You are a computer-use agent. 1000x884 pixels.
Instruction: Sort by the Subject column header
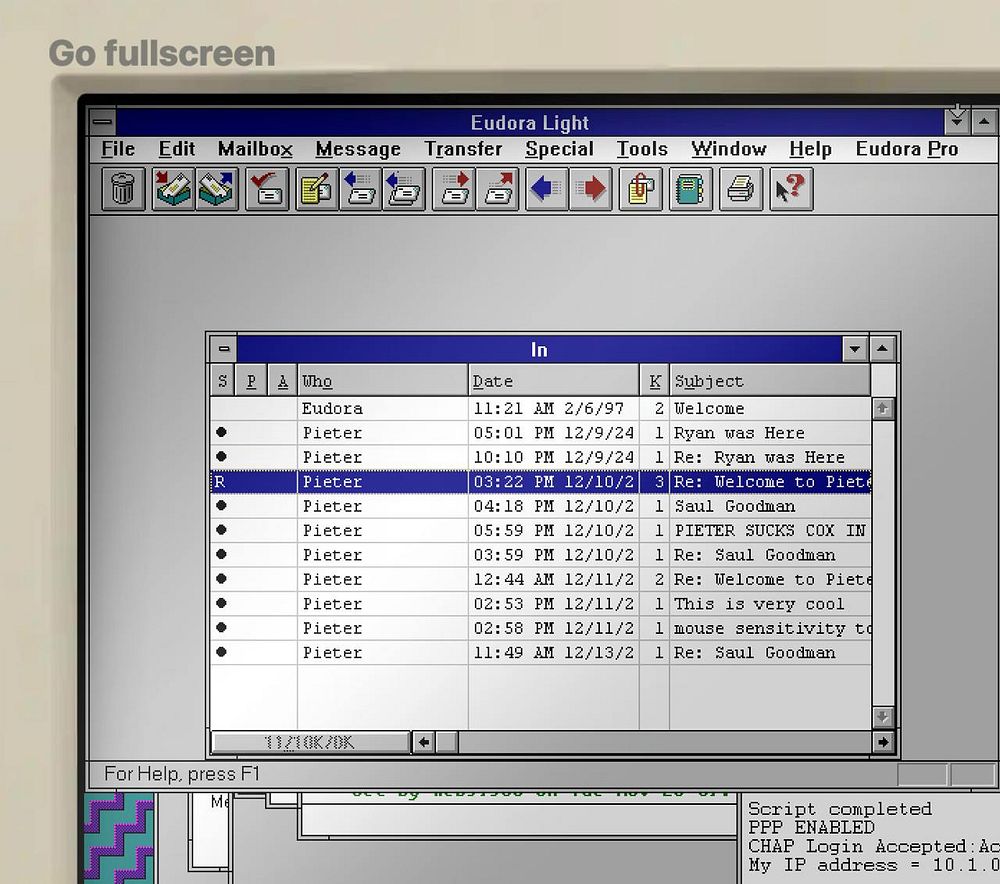coord(770,381)
